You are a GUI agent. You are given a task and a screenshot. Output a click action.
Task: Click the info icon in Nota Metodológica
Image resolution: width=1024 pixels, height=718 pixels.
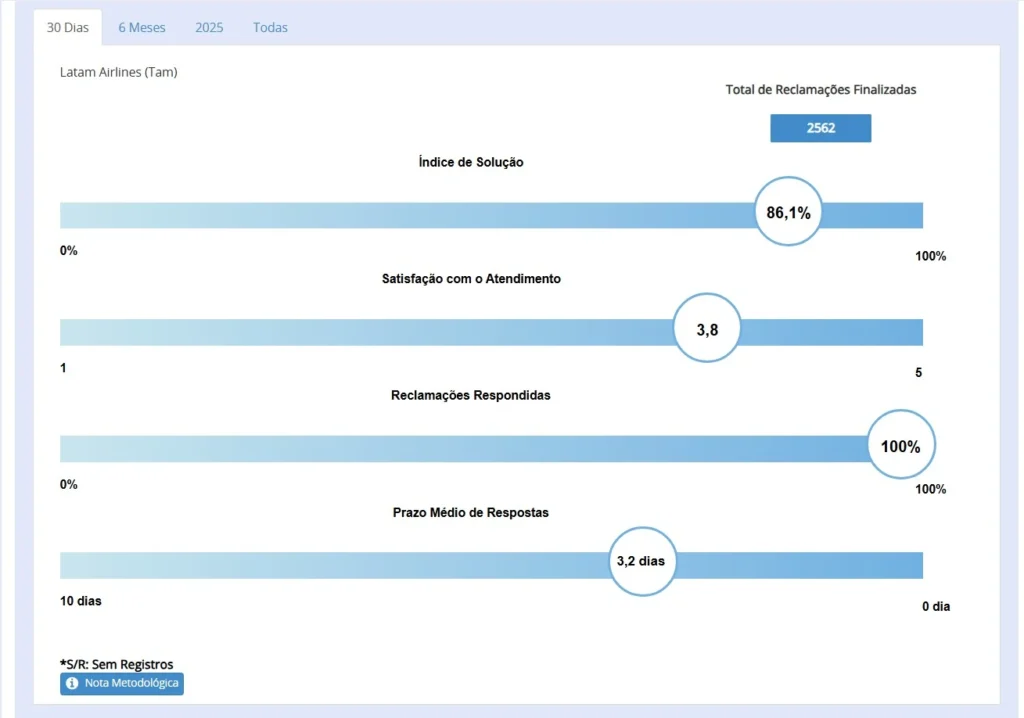pyautogui.click(x=72, y=683)
